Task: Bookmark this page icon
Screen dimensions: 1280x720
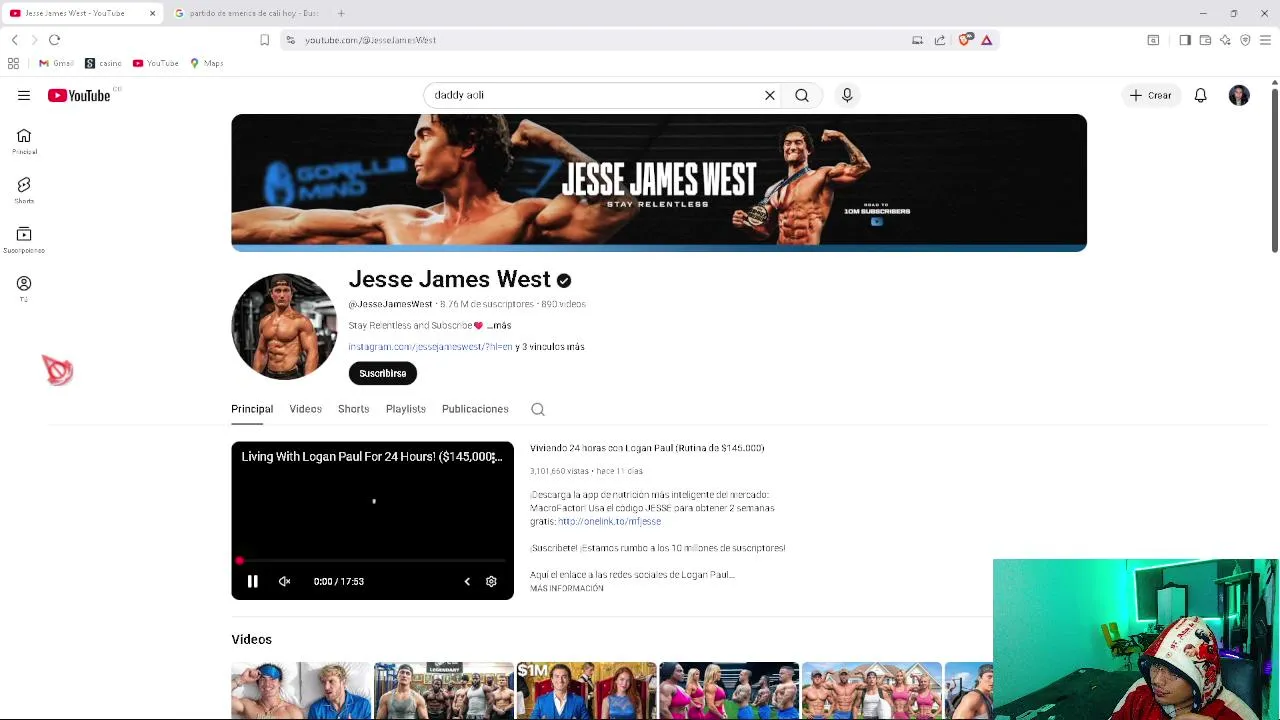Action: (264, 40)
